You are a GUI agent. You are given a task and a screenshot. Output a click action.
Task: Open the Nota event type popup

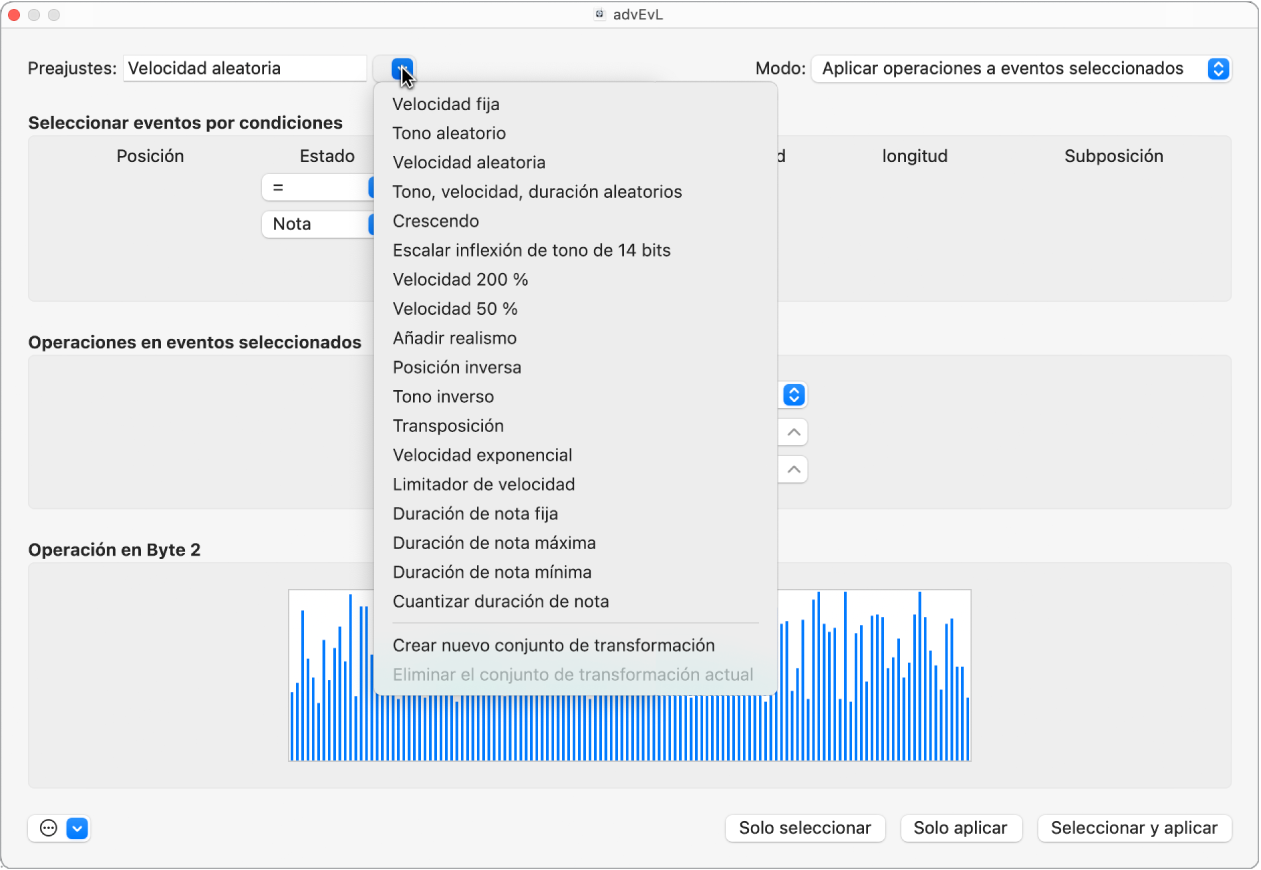pyautogui.click(x=317, y=224)
